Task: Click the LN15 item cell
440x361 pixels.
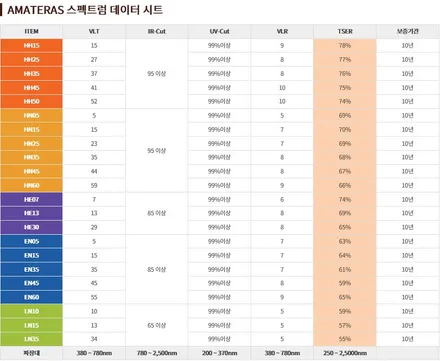Action: tap(31, 325)
